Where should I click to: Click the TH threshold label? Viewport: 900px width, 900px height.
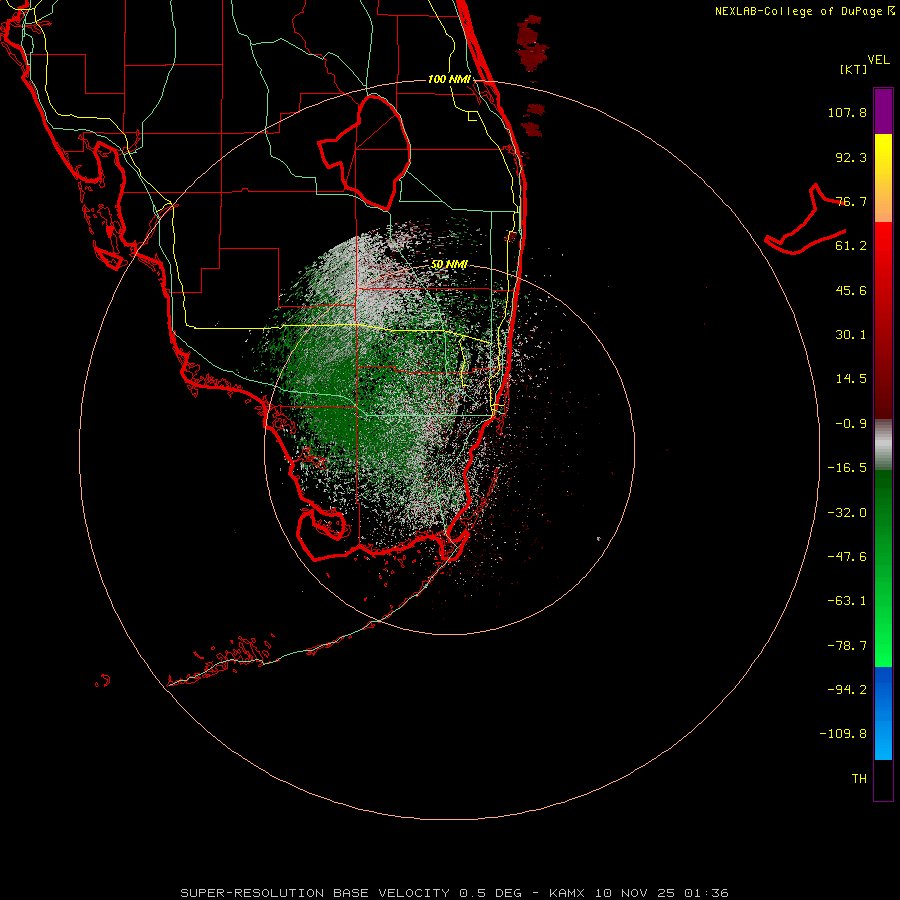point(859,779)
